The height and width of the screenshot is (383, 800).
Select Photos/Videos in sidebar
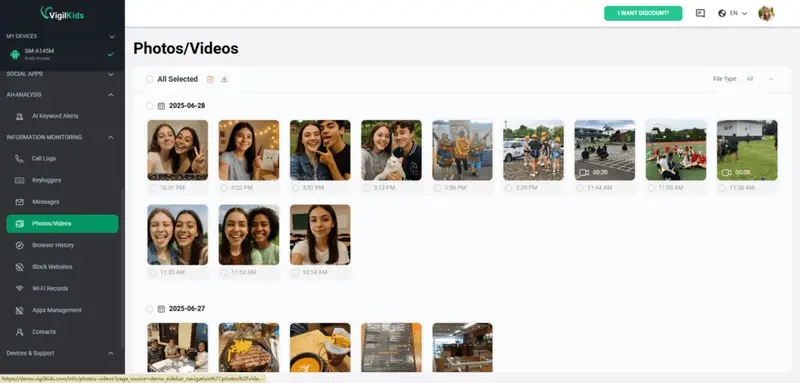62,223
